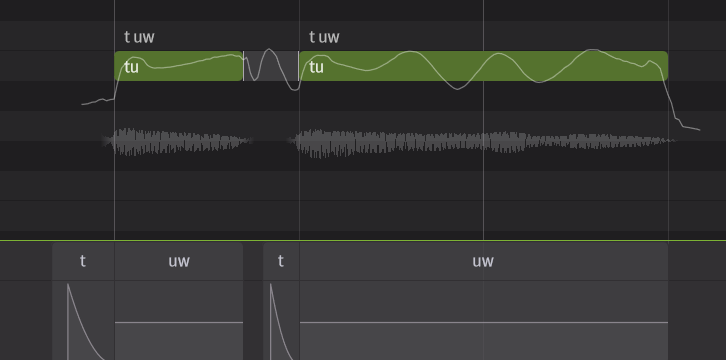726x360 pixels.
Task: Click the green divider above the phoneme panel
Action: tap(363, 241)
